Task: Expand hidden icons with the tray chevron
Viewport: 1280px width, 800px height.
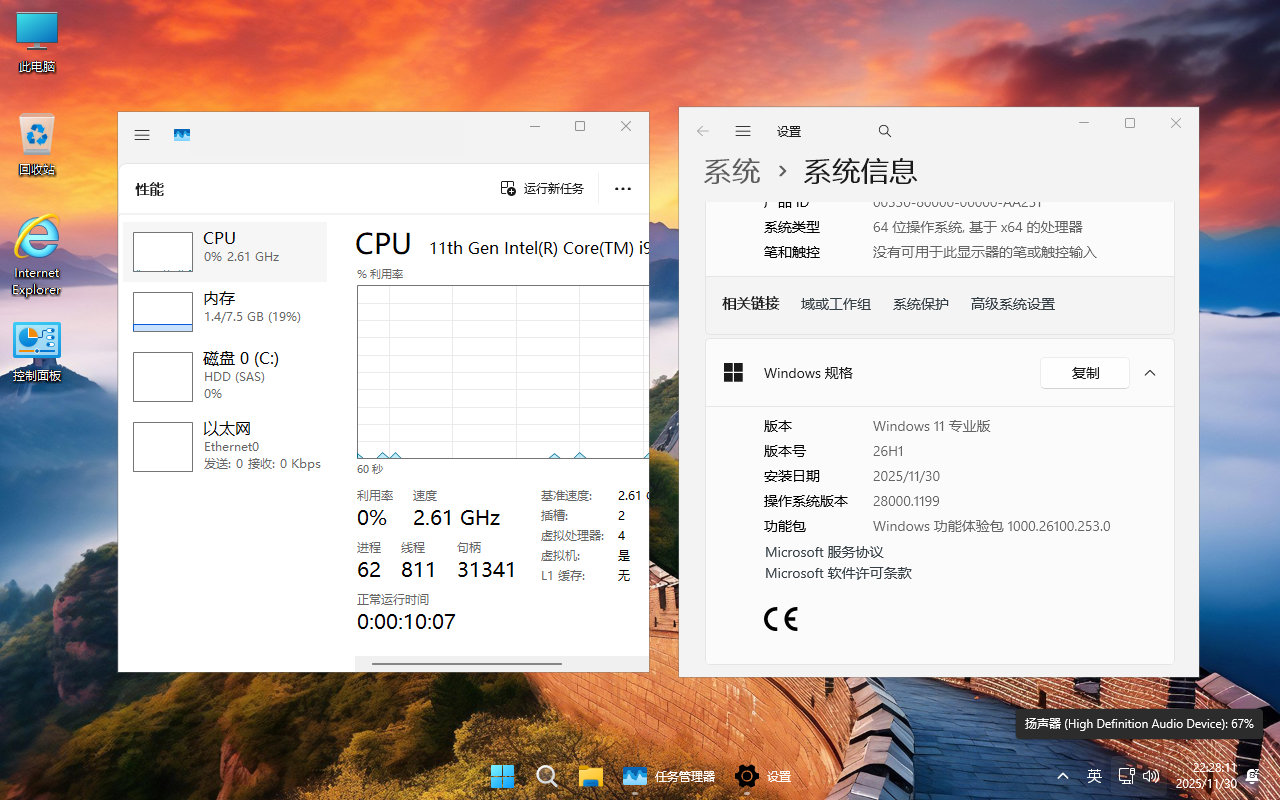Action: point(1062,775)
